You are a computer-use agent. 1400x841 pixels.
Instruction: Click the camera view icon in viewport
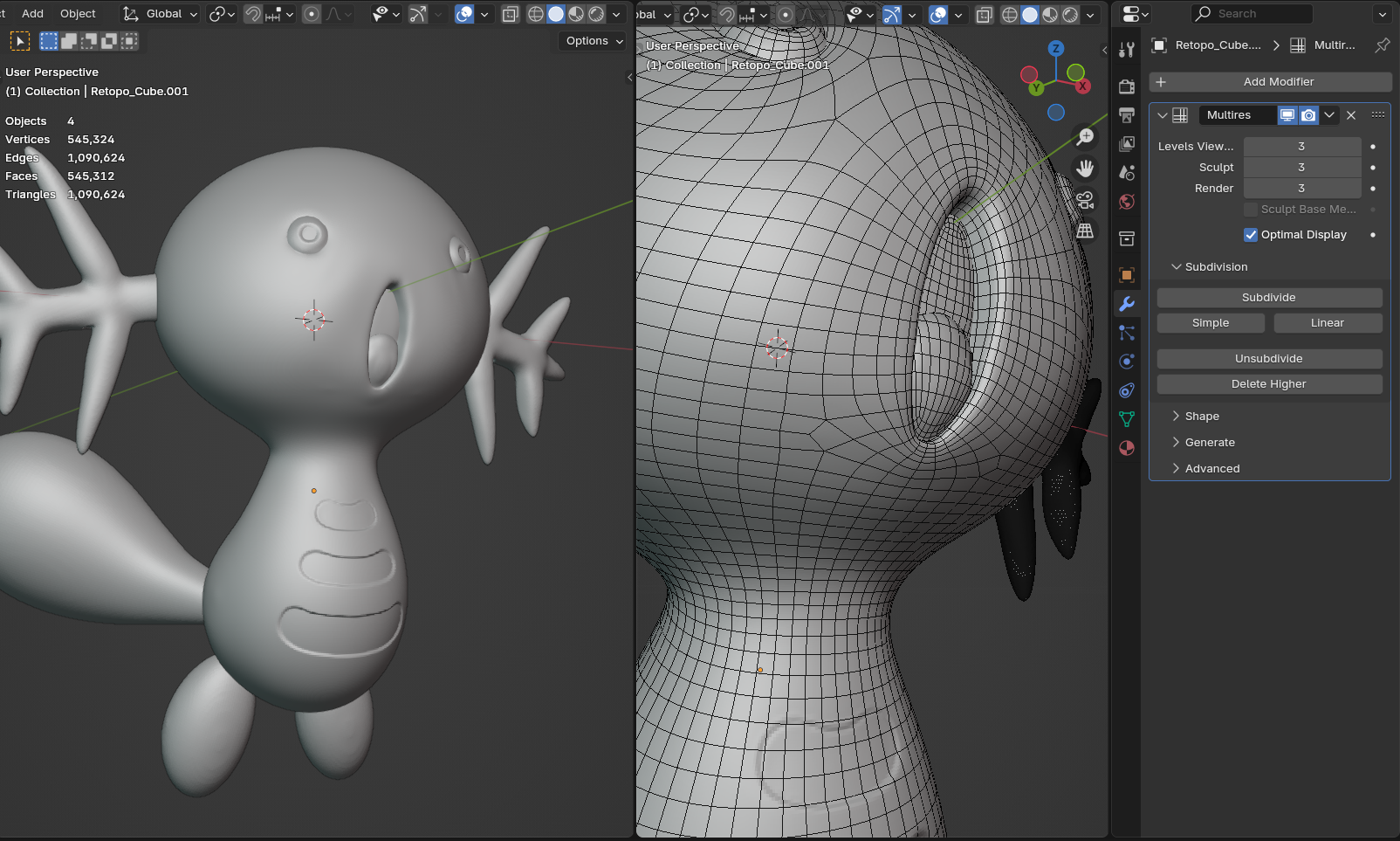coord(1085,201)
